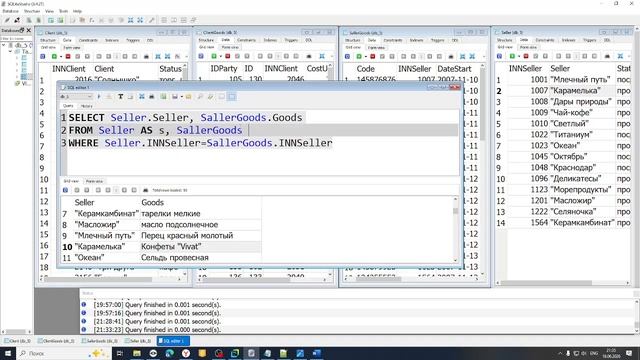Open the database selector combo in SQL editor
Viewport: 640px width, 360px height.
[76, 97]
